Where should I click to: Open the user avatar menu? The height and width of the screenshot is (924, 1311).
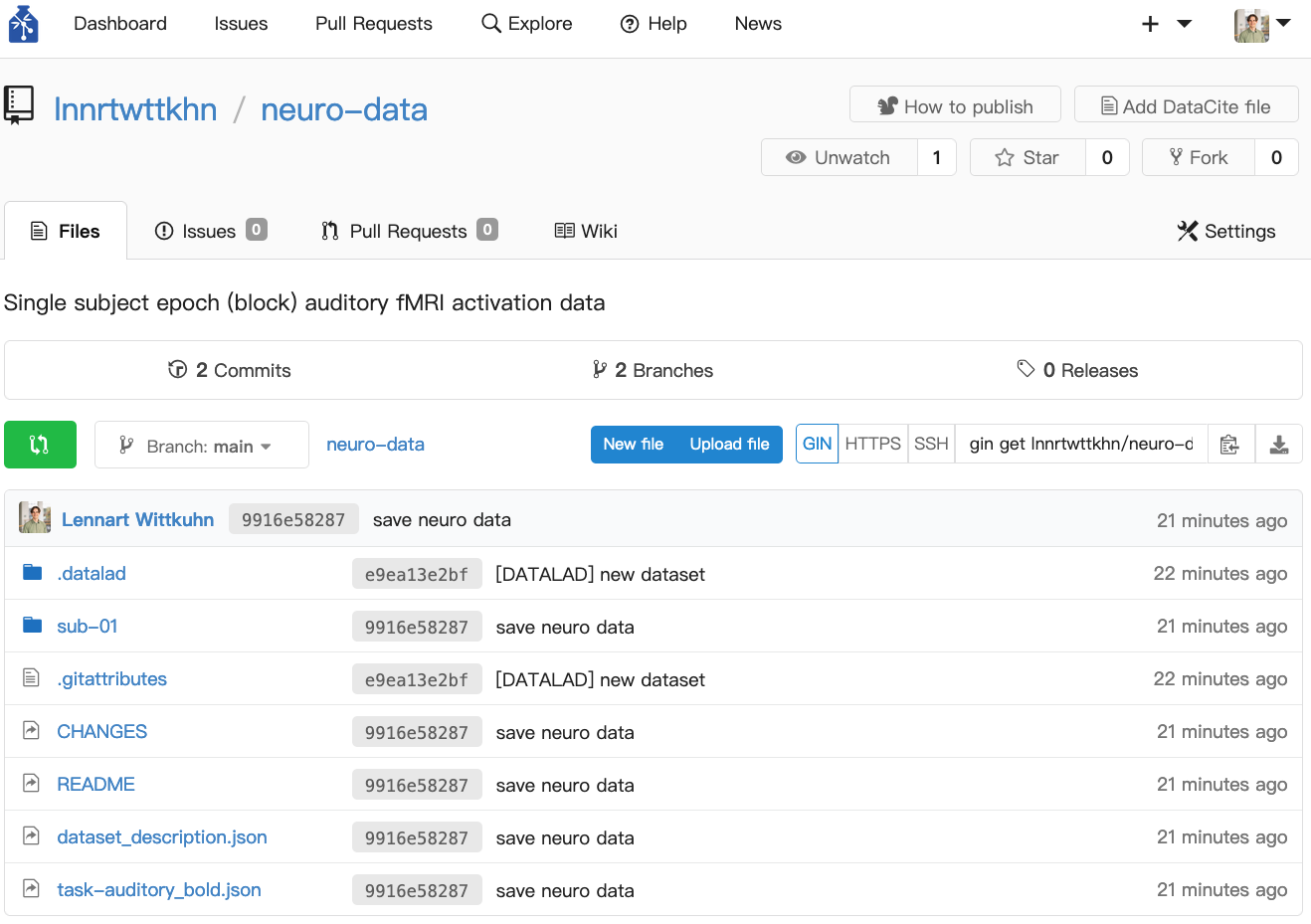pos(1261,24)
